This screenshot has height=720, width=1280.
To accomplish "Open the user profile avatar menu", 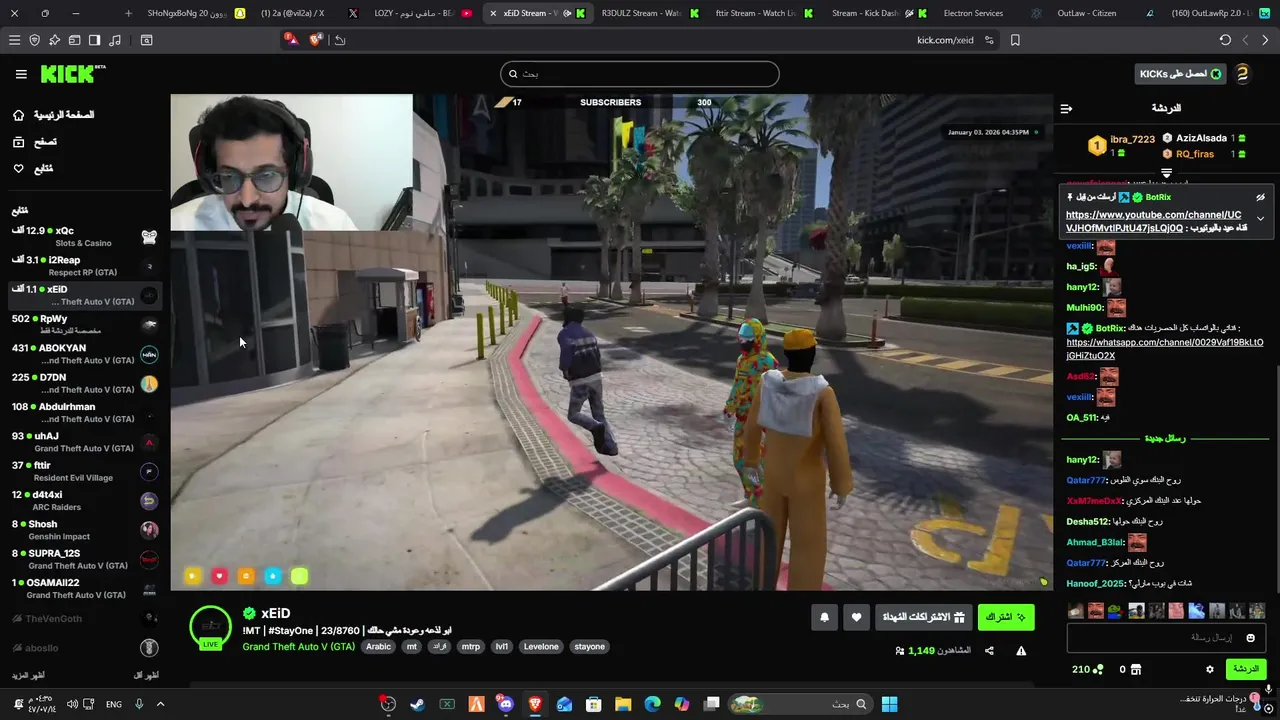I will pos(1242,74).
